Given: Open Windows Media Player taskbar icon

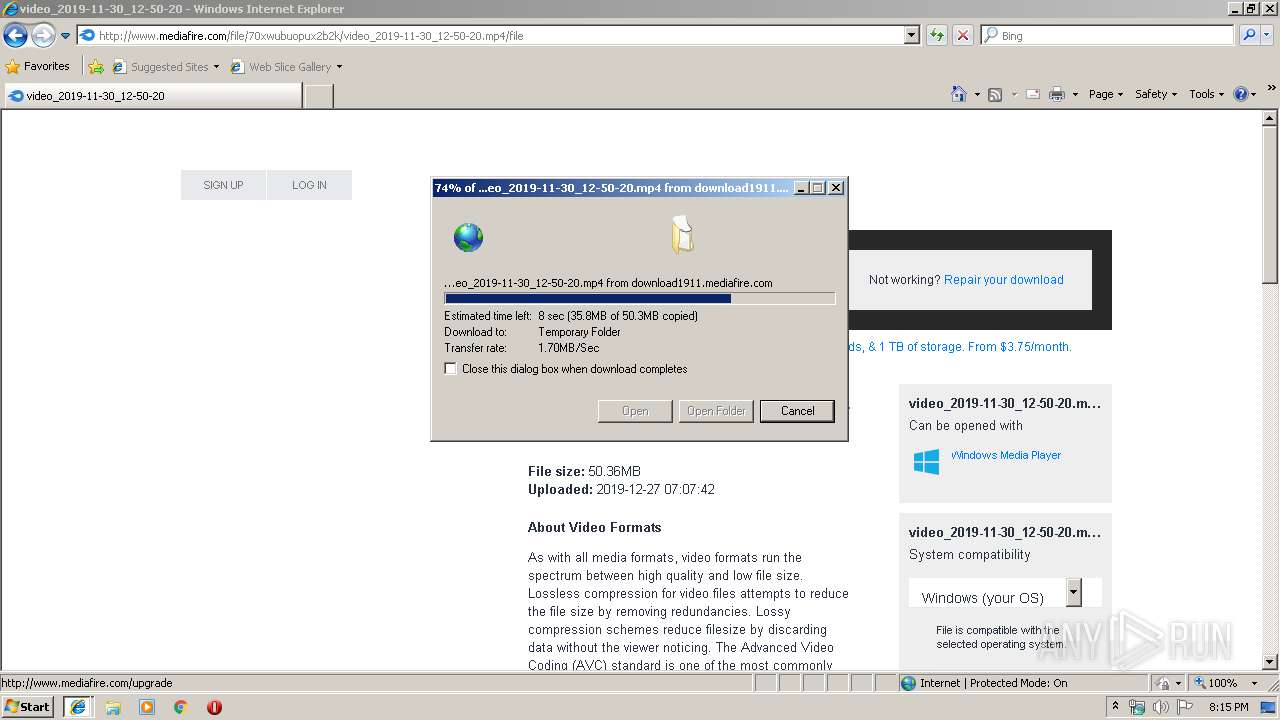Looking at the screenshot, I should tap(147, 707).
